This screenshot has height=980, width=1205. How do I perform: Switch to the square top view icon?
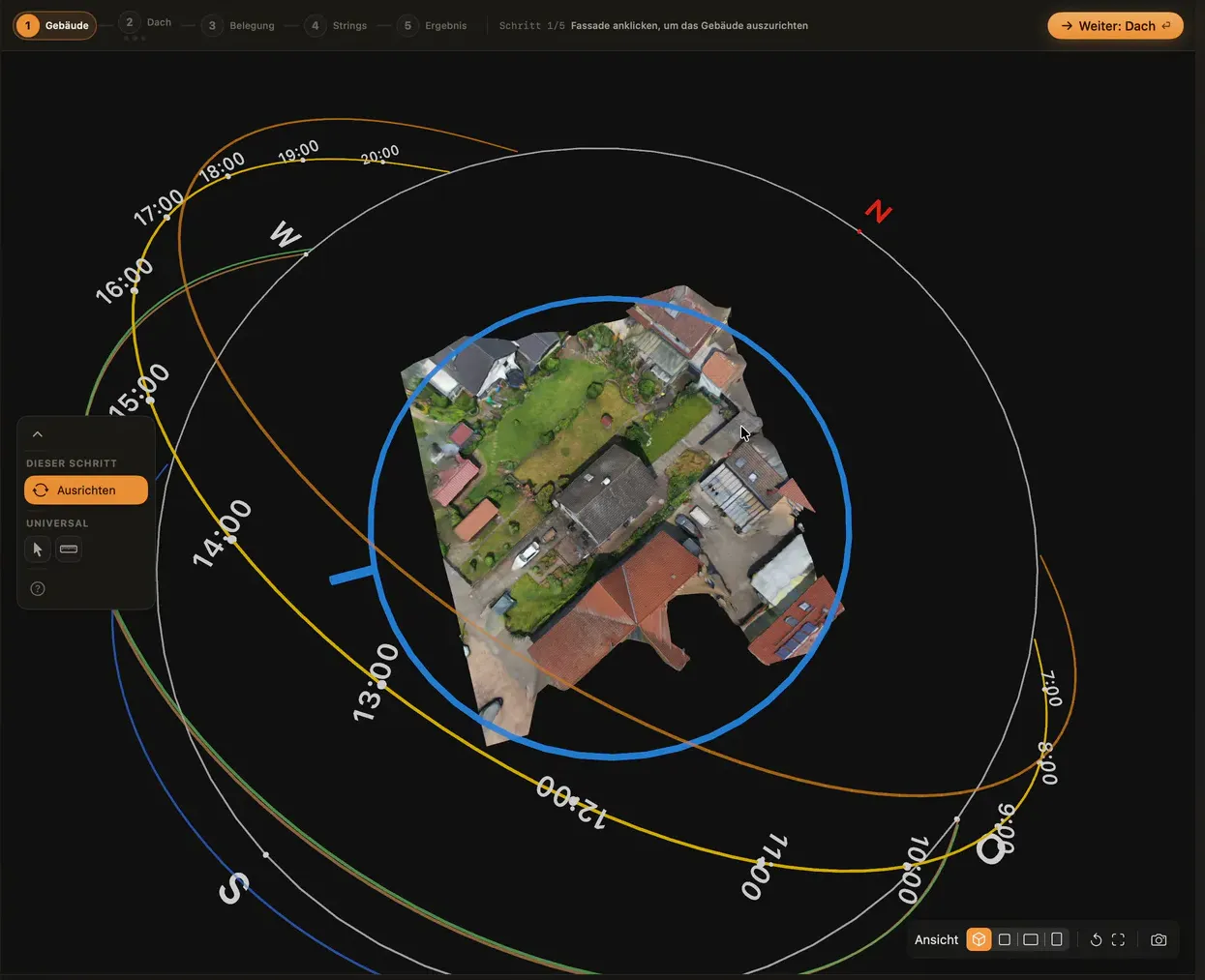pyautogui.click(x=1005, y=939)
